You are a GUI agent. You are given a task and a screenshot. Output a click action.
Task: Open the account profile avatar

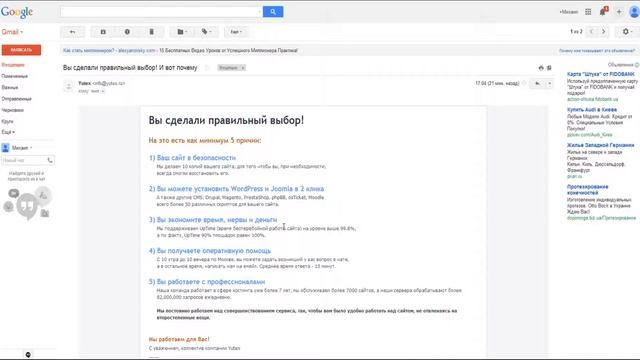[x=634, y=12]
